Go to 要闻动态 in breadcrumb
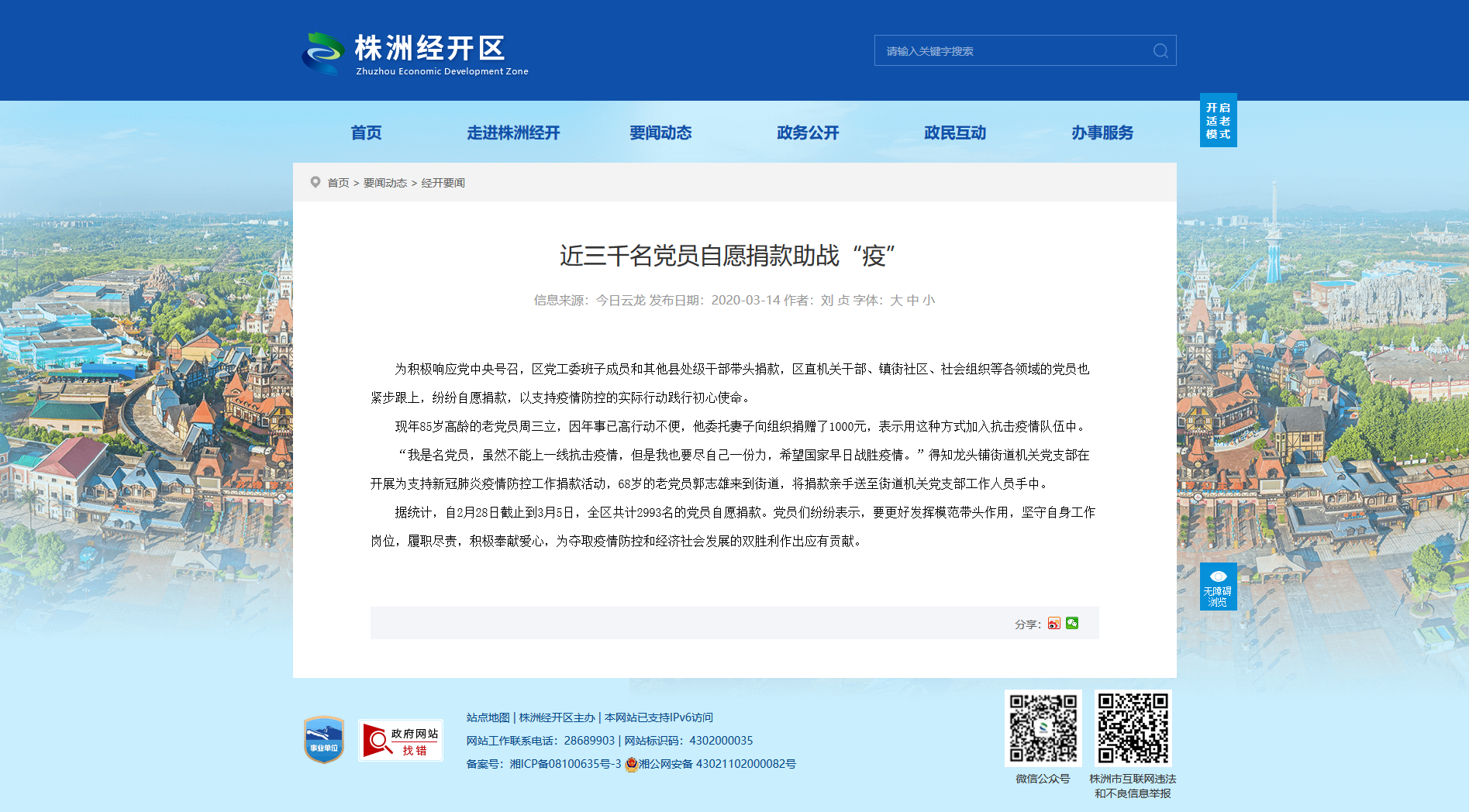1469x812 pixels. point(385,183)
